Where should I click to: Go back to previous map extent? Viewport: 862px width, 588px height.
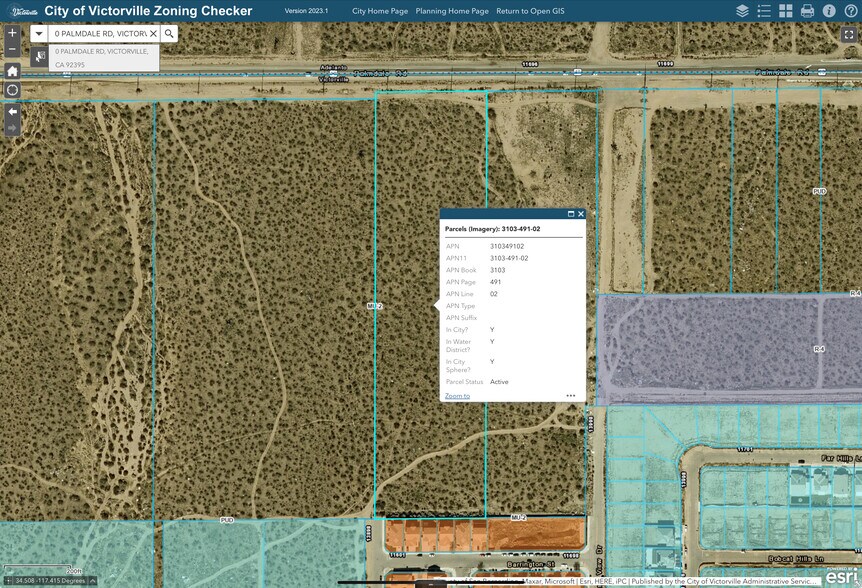[x=12, y=111]
